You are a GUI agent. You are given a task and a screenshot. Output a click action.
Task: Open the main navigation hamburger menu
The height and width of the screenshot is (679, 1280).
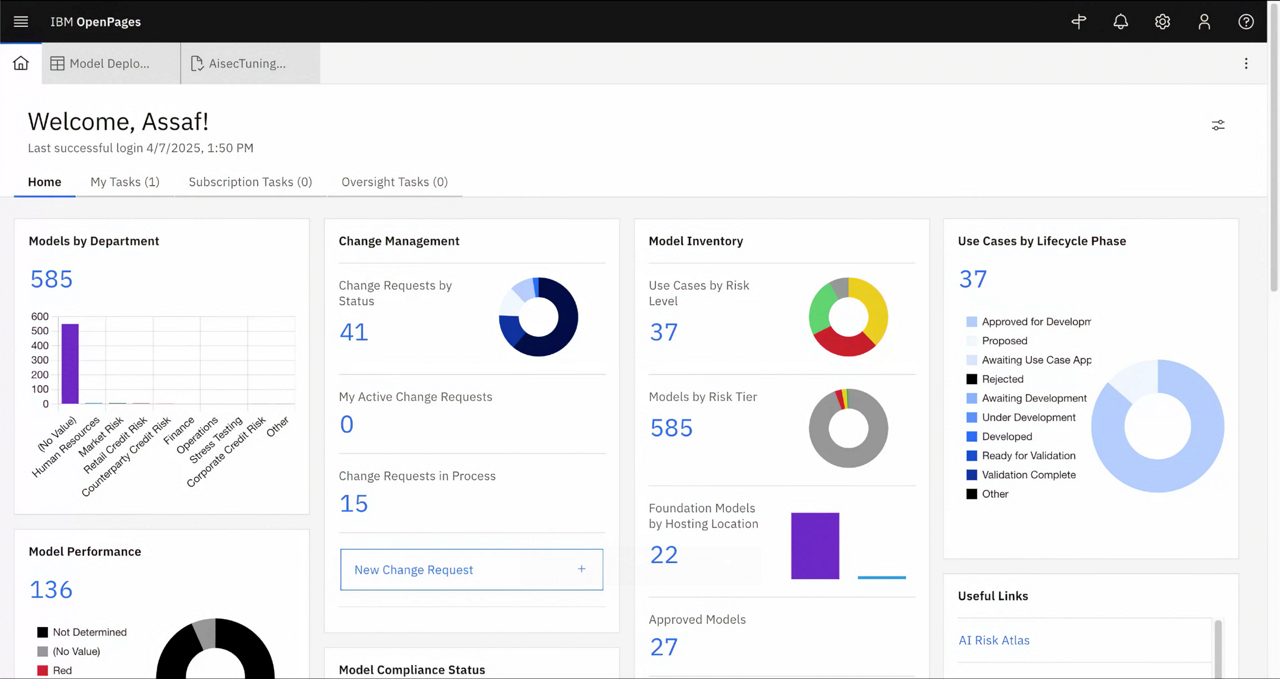point(20,21)
